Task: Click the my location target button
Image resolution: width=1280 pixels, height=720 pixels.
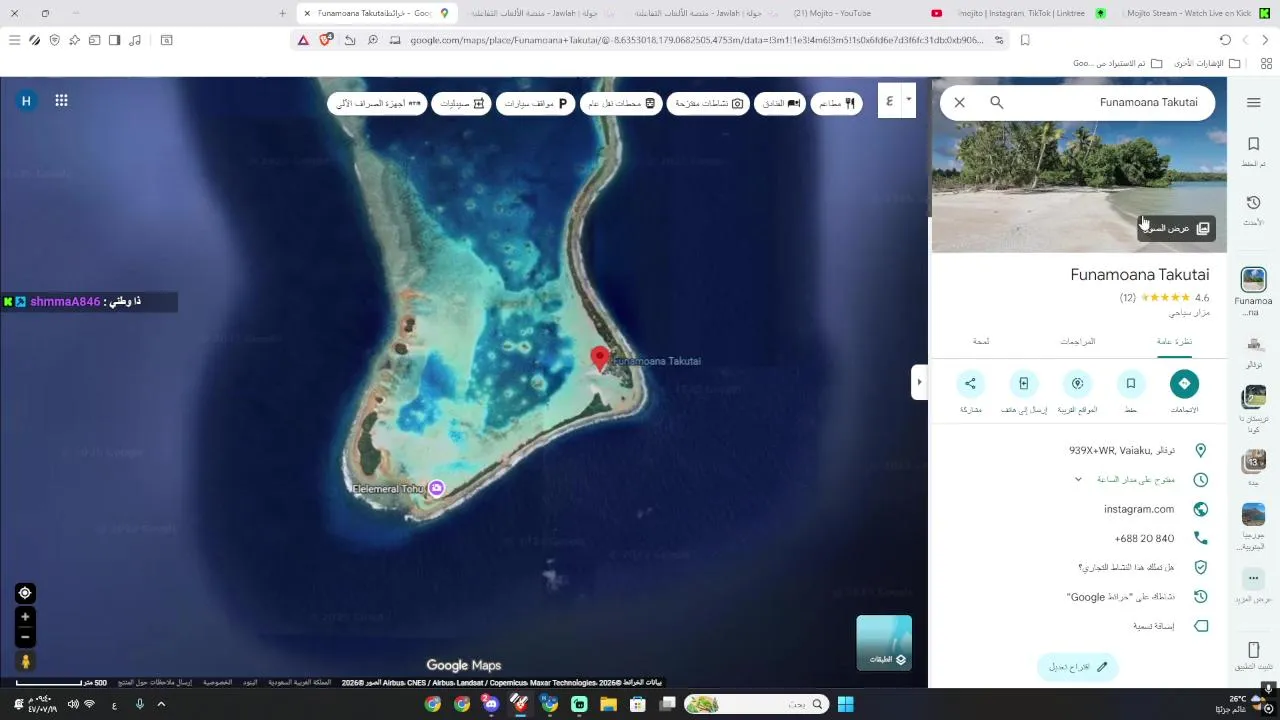Action: (x=26, y=593)
